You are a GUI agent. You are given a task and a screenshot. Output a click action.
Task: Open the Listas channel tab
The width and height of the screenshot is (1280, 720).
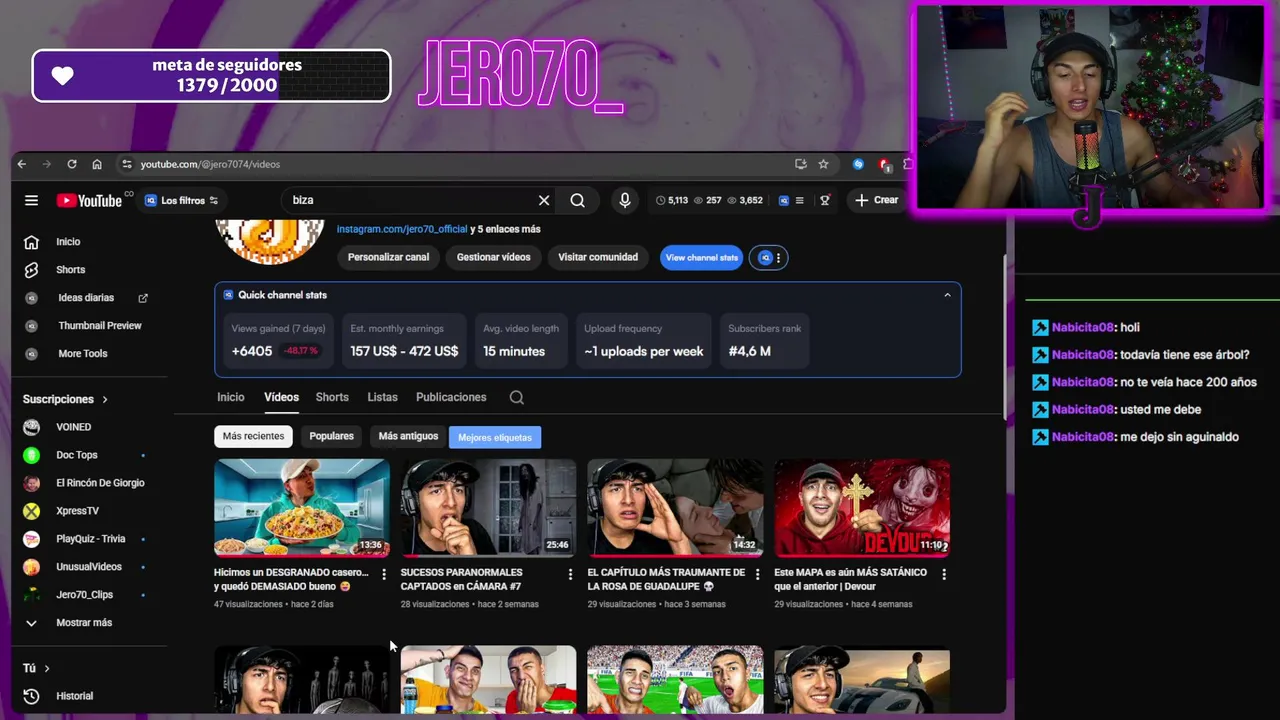coord(382,397)
